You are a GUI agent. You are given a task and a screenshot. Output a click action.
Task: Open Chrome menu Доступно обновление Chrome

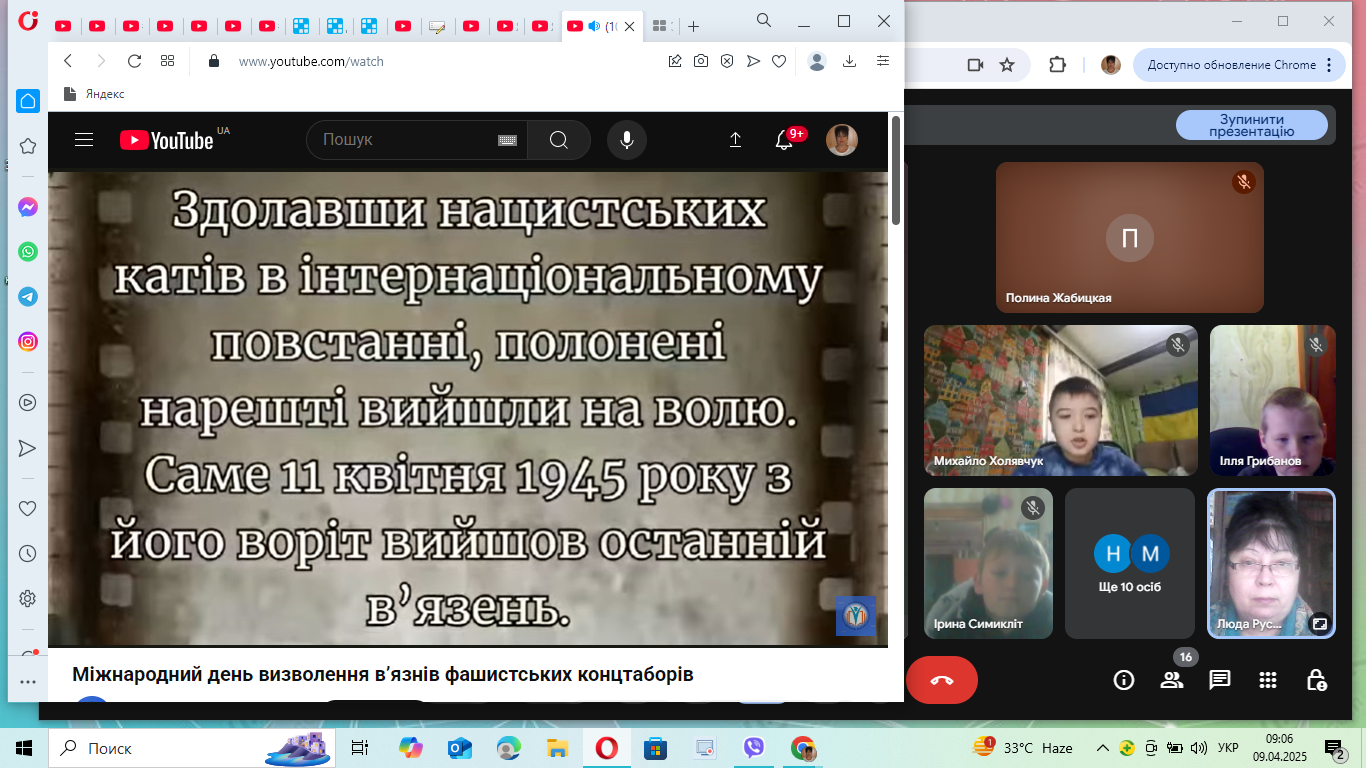click(1238, 65)
